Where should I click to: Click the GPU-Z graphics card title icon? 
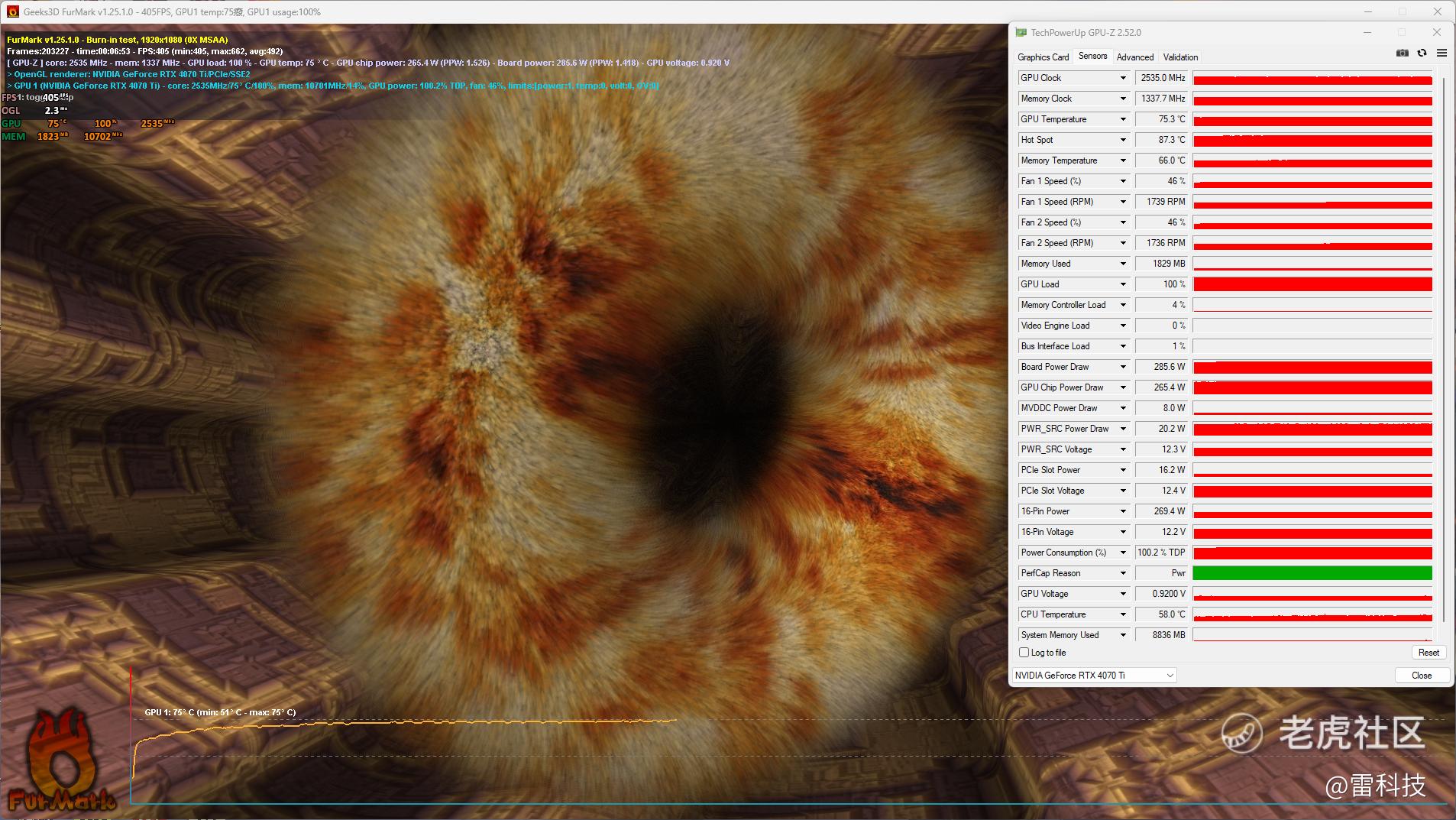click(x=1021, y=33)
